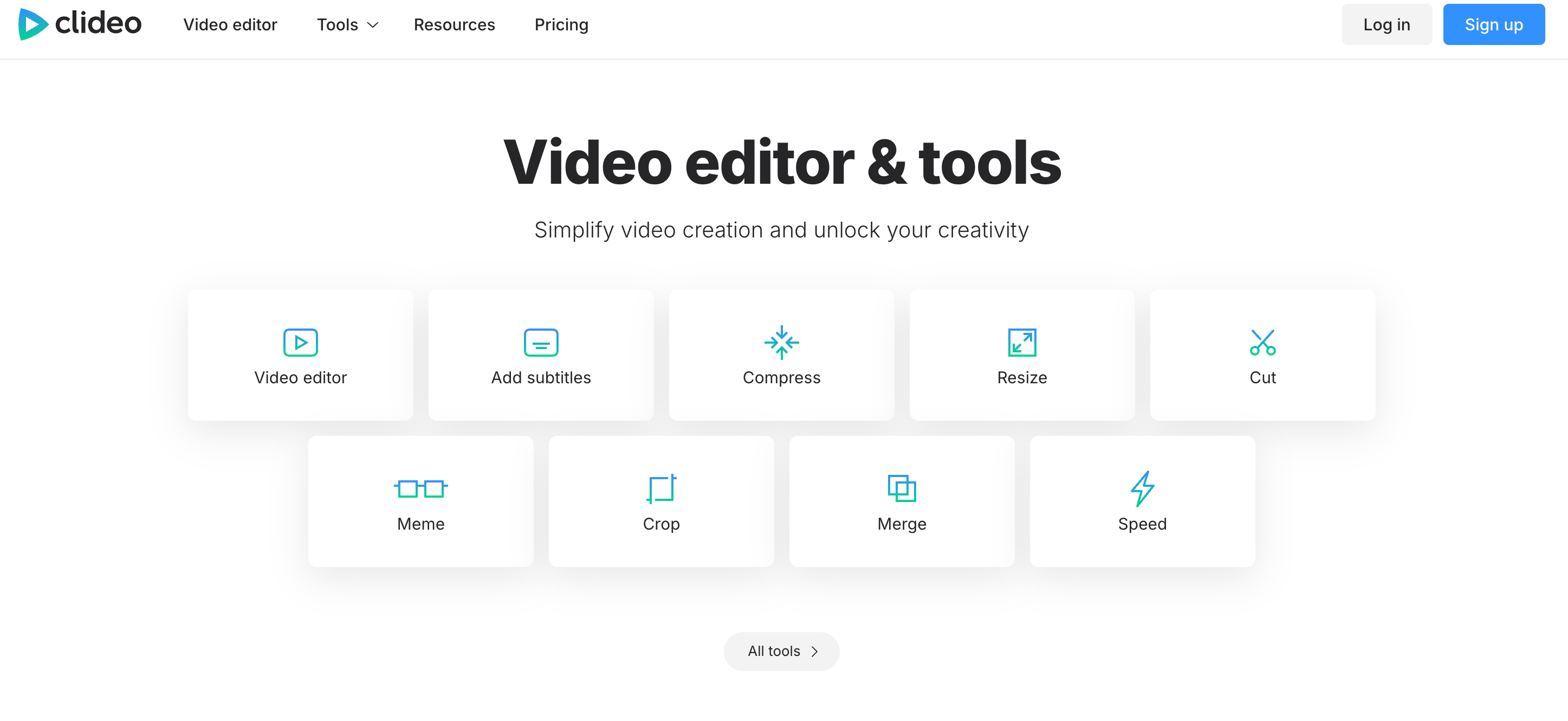The width and height of the screenshot is (1568, 721).
Task: Open the Pricing page link
Action: pos(561,24)
